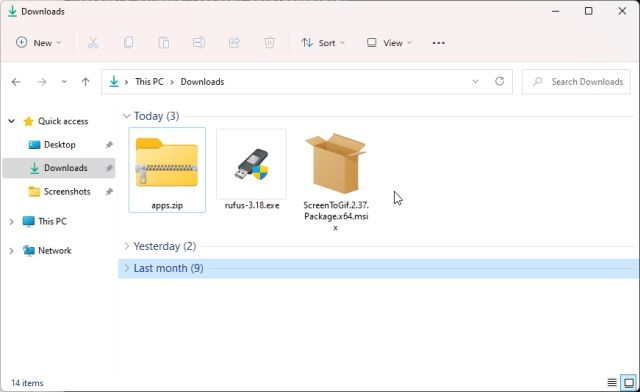Image resolution: width=640 pixels, height=392 pixels.
Task: Click pin icon next to sidebar Downloads
Action: point(109,168)
